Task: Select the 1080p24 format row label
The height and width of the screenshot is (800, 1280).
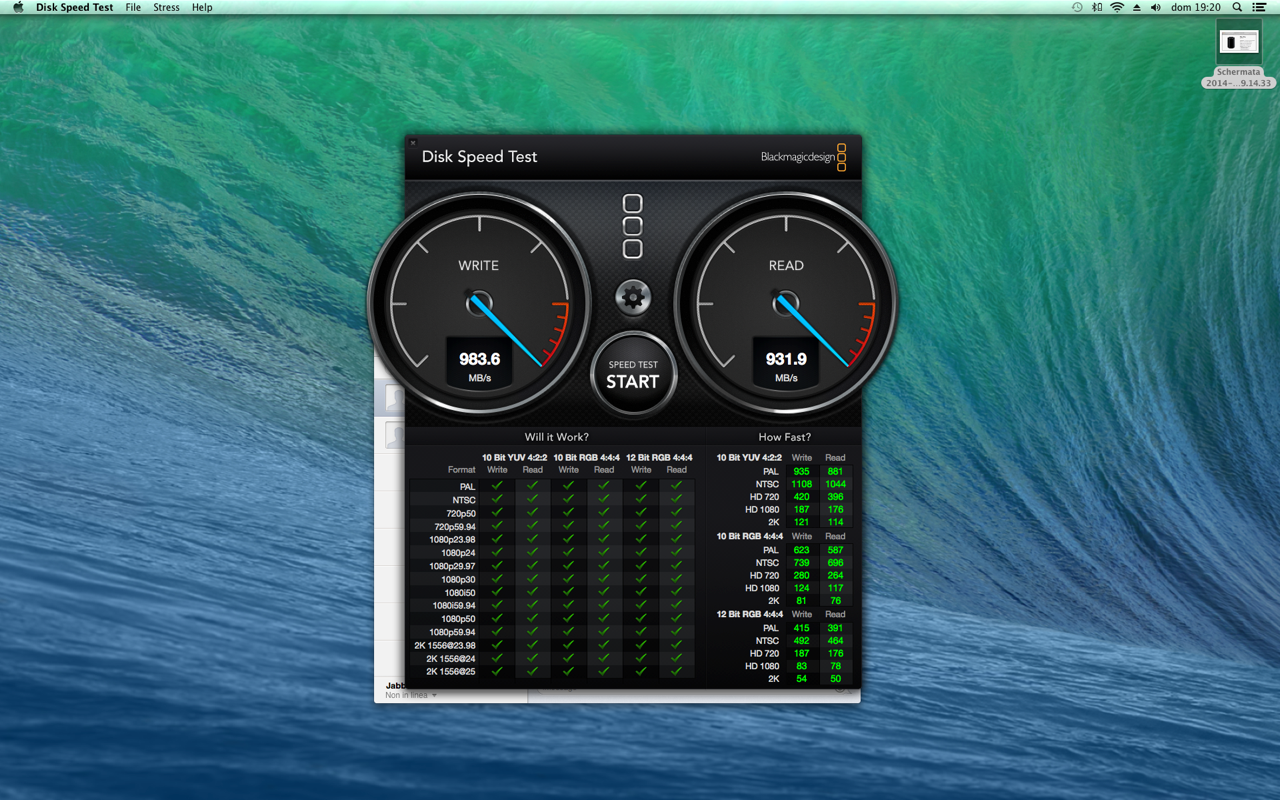Action: click(458, 553)
